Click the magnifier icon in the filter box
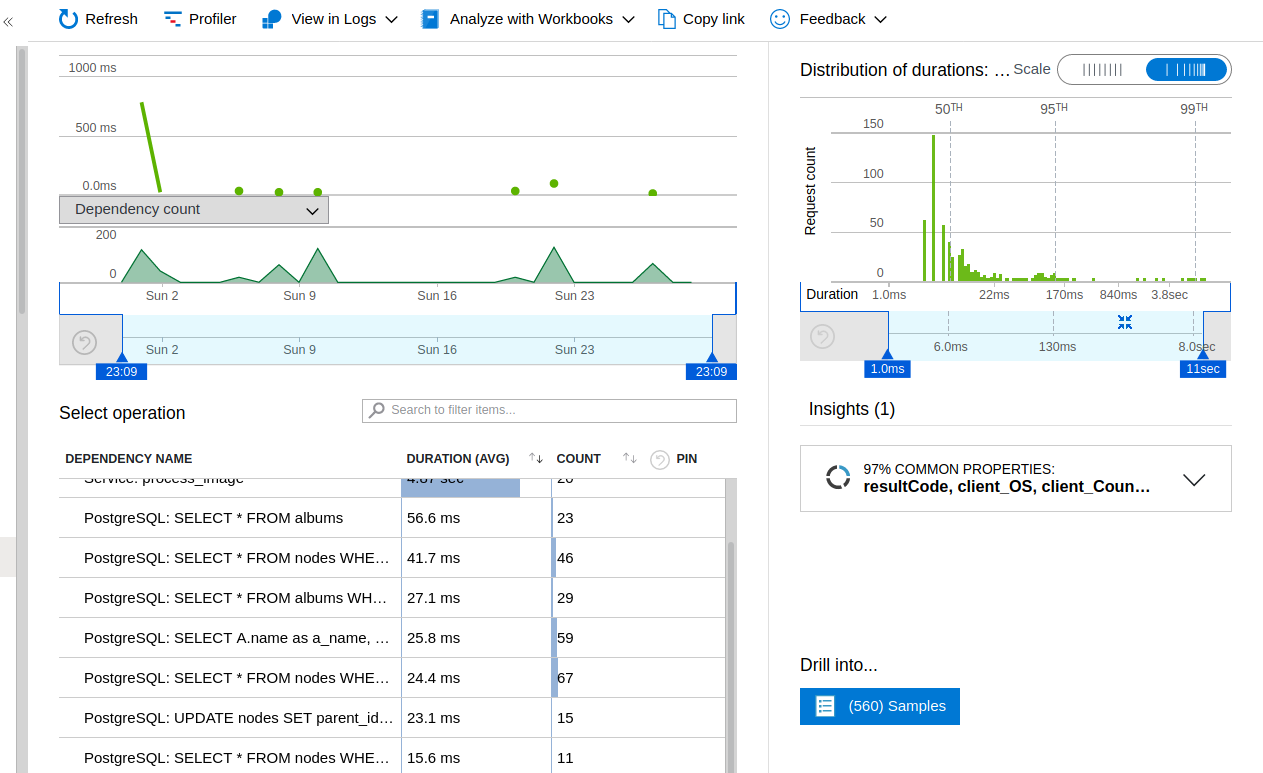Viewport: 1263px width, 773px height. pos(377,410)
